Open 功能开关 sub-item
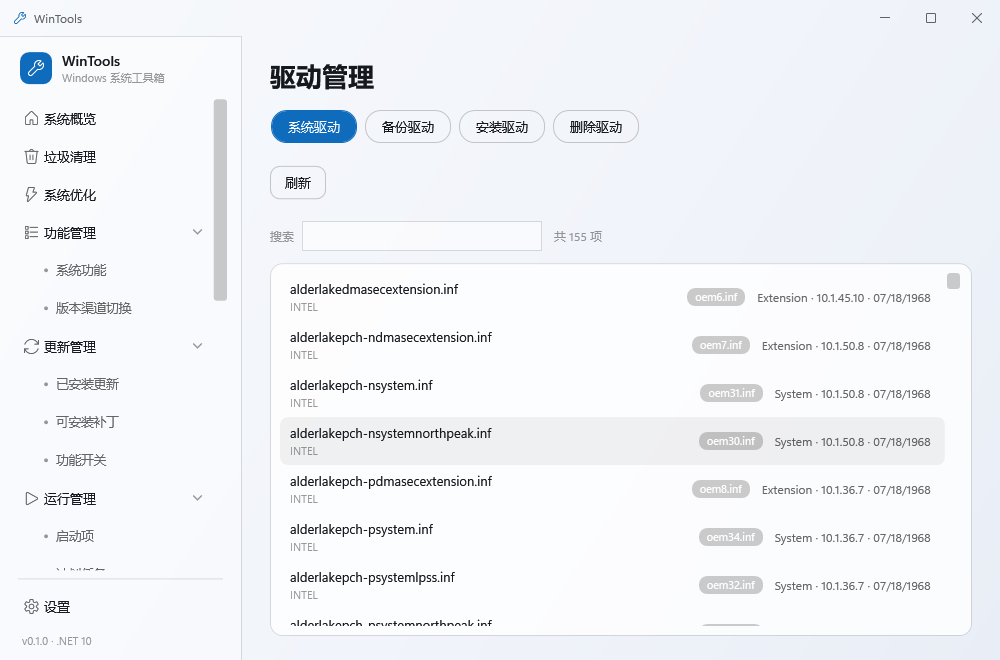The height and width of the screenshot is (660, 1000). (x=81, y=460)
